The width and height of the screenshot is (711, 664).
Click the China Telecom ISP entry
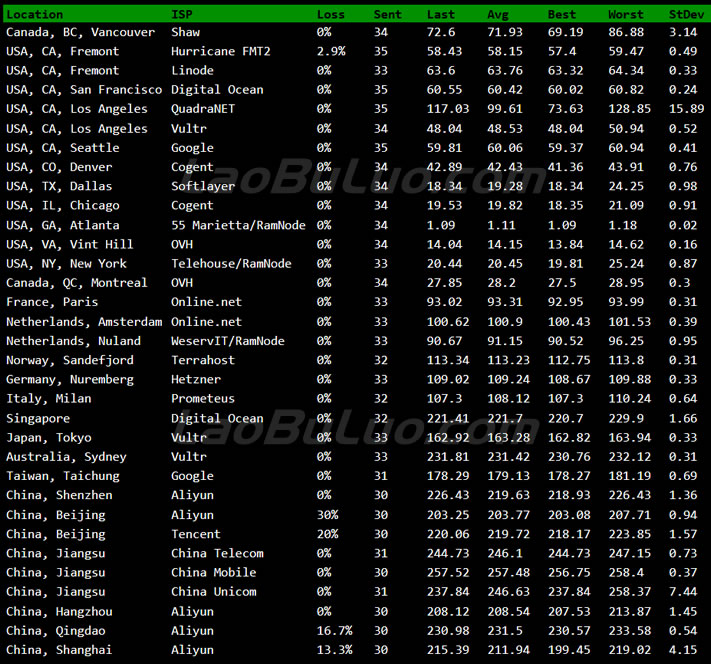coord(217,553)
